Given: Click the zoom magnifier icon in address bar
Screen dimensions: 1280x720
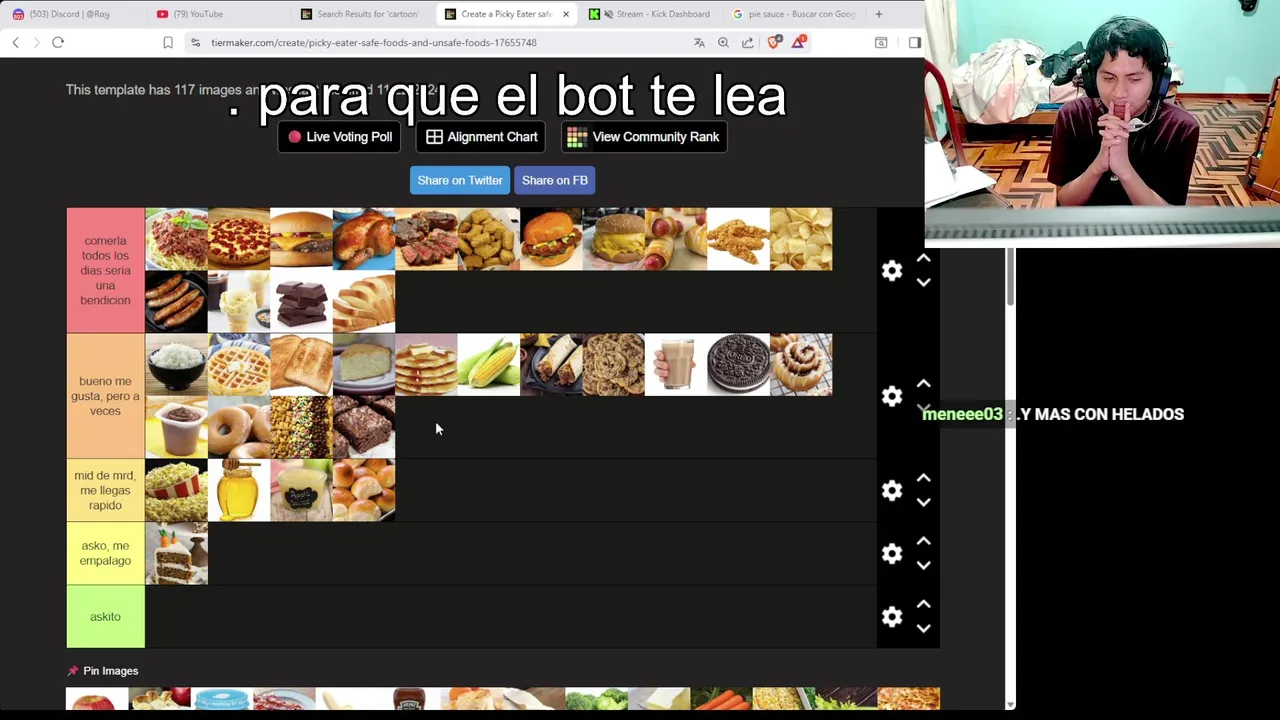Looking at the screenshot, I should coord(723,42).
